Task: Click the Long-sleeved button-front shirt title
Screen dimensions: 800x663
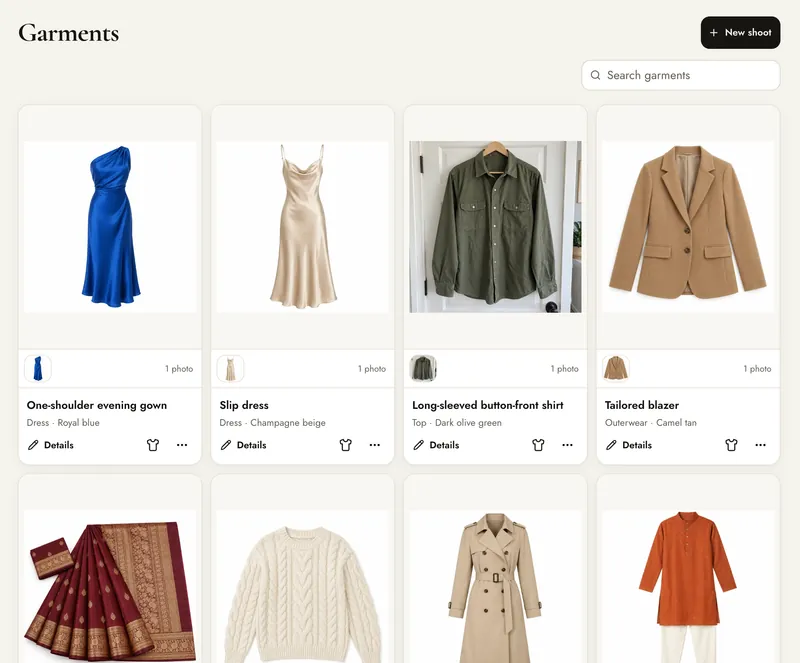Action: (488, 405)
